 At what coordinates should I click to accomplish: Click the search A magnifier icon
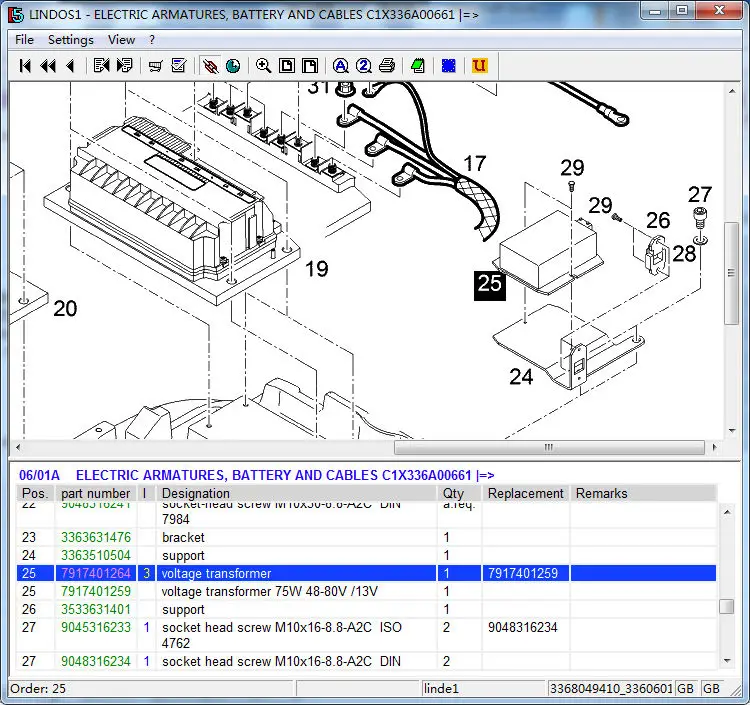[341, 66]
